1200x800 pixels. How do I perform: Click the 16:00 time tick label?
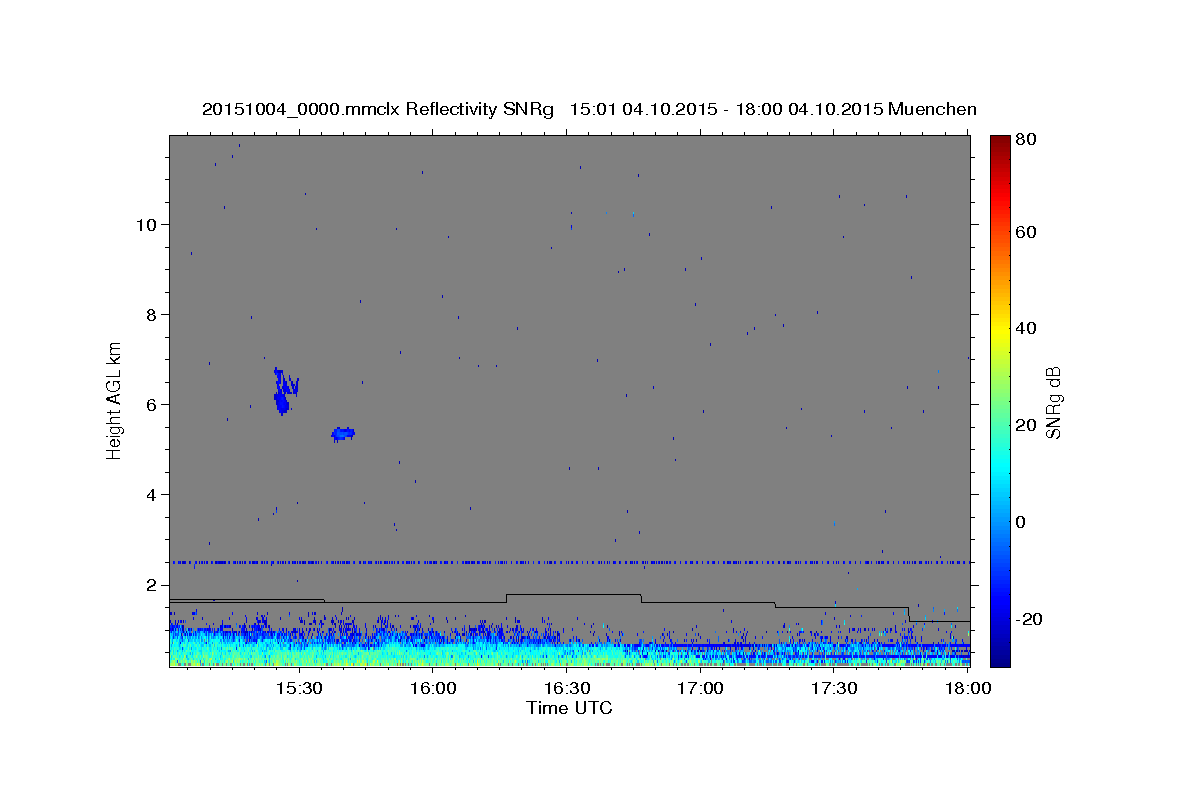(433, 688)
